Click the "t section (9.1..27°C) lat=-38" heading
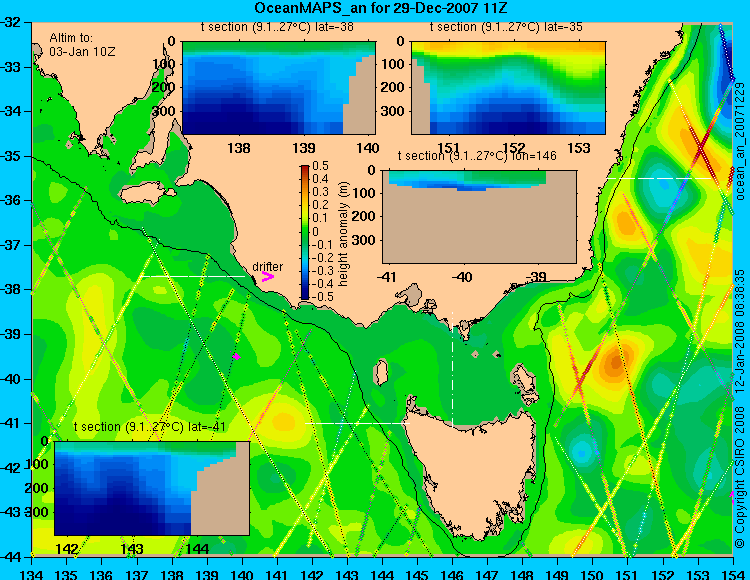Viewport: 750px width, 580px height. click(x=277, y=27)
